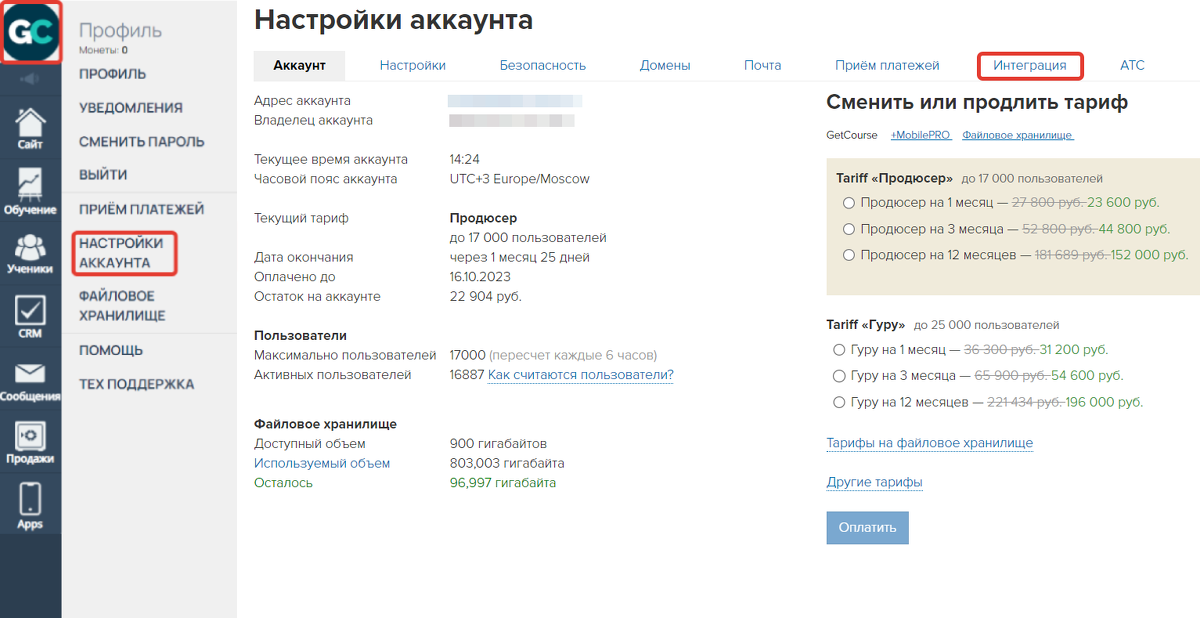Viewport: 1200px width, 618px height.
Task: Click the GetCourse tariff label
Action: [x=852, y=135]
